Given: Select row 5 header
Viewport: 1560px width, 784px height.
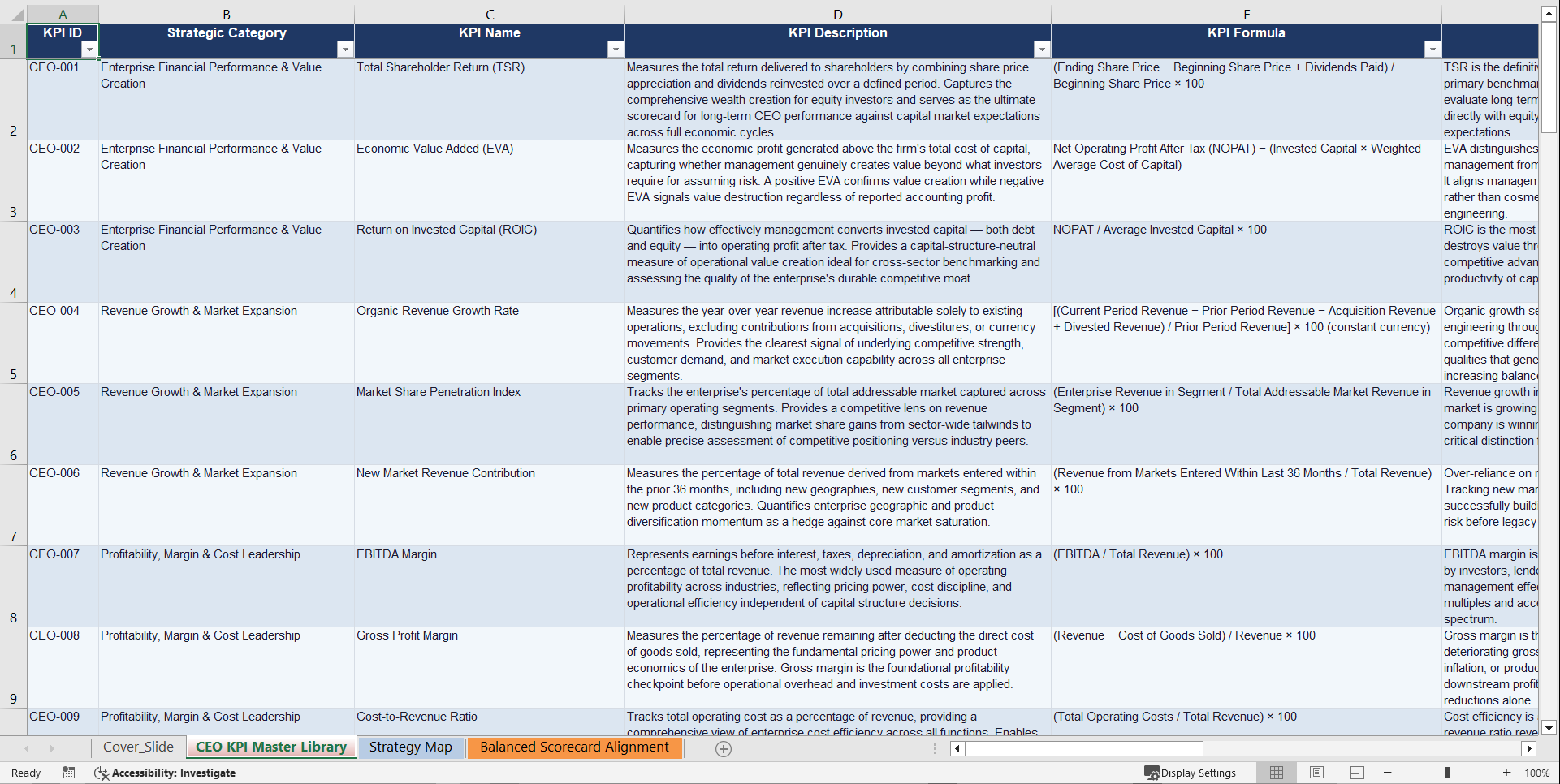Looking at the screenshot, I should tap(13, 342).
